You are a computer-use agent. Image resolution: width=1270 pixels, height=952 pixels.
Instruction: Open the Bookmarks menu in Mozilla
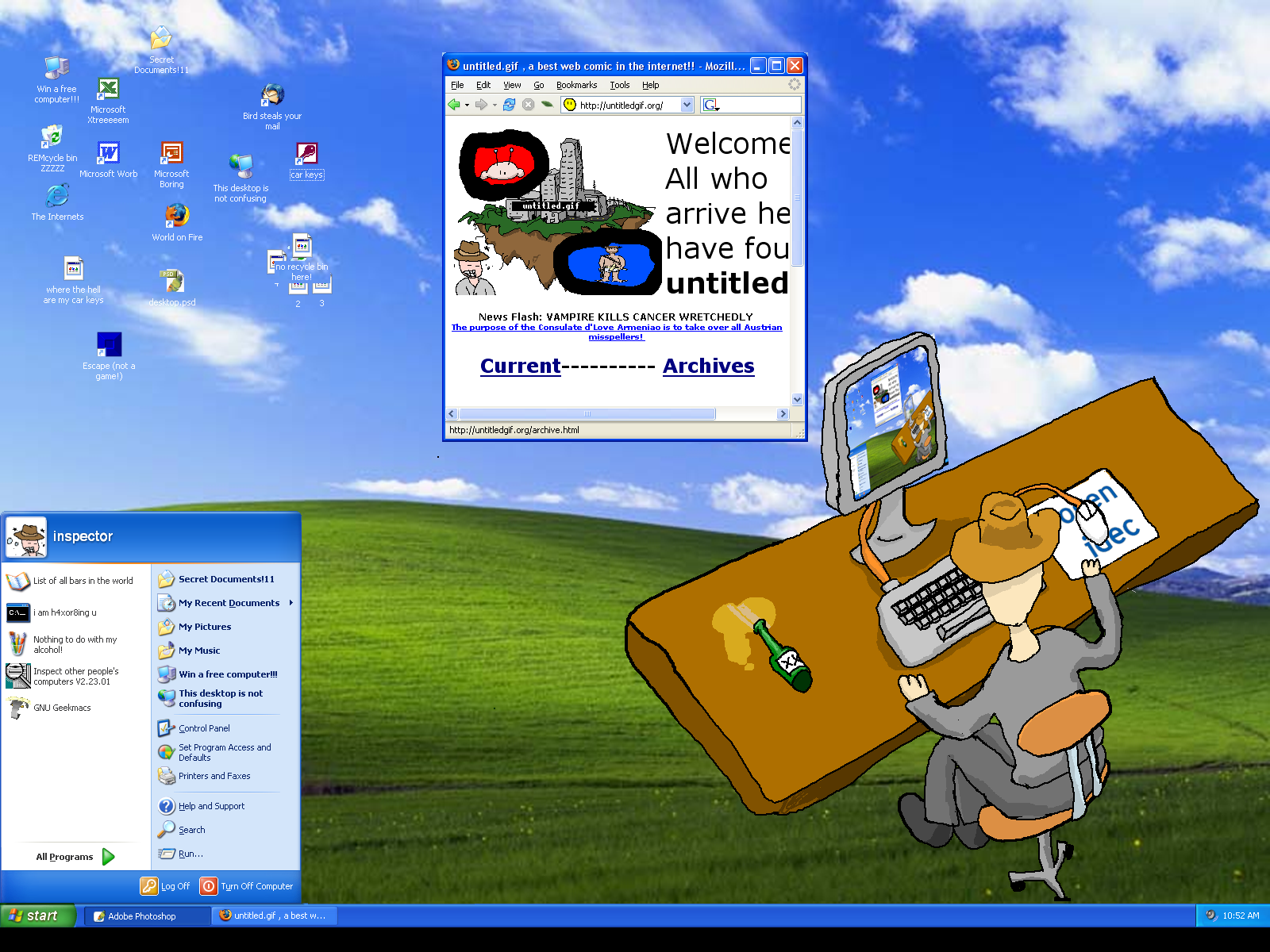coord(576,85)
